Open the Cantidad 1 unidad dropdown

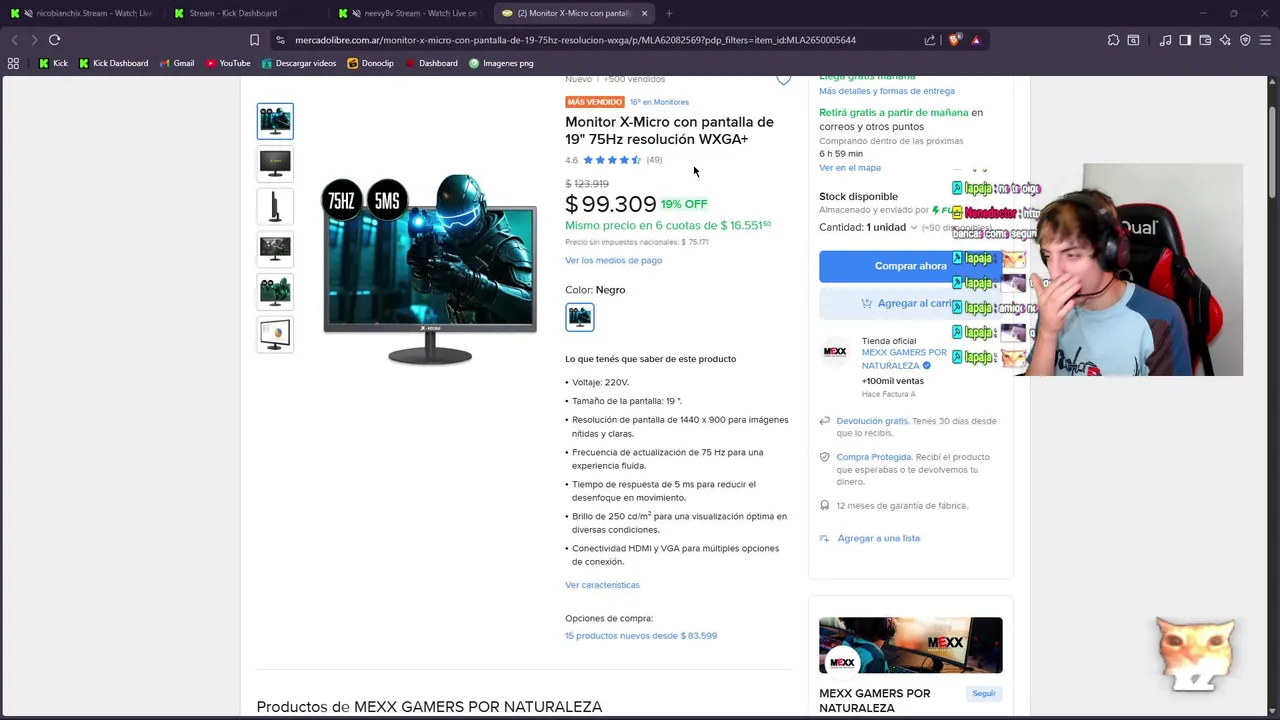[x=868, y=227]
